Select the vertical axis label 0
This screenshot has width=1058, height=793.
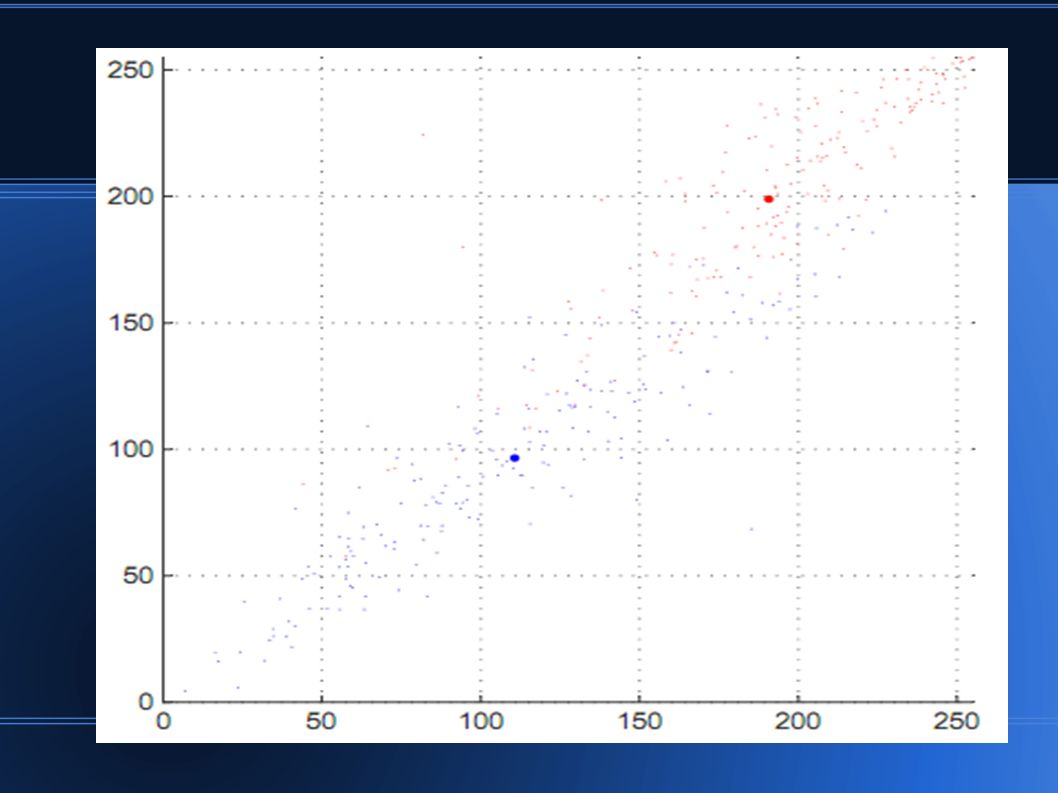click(146, 702)
